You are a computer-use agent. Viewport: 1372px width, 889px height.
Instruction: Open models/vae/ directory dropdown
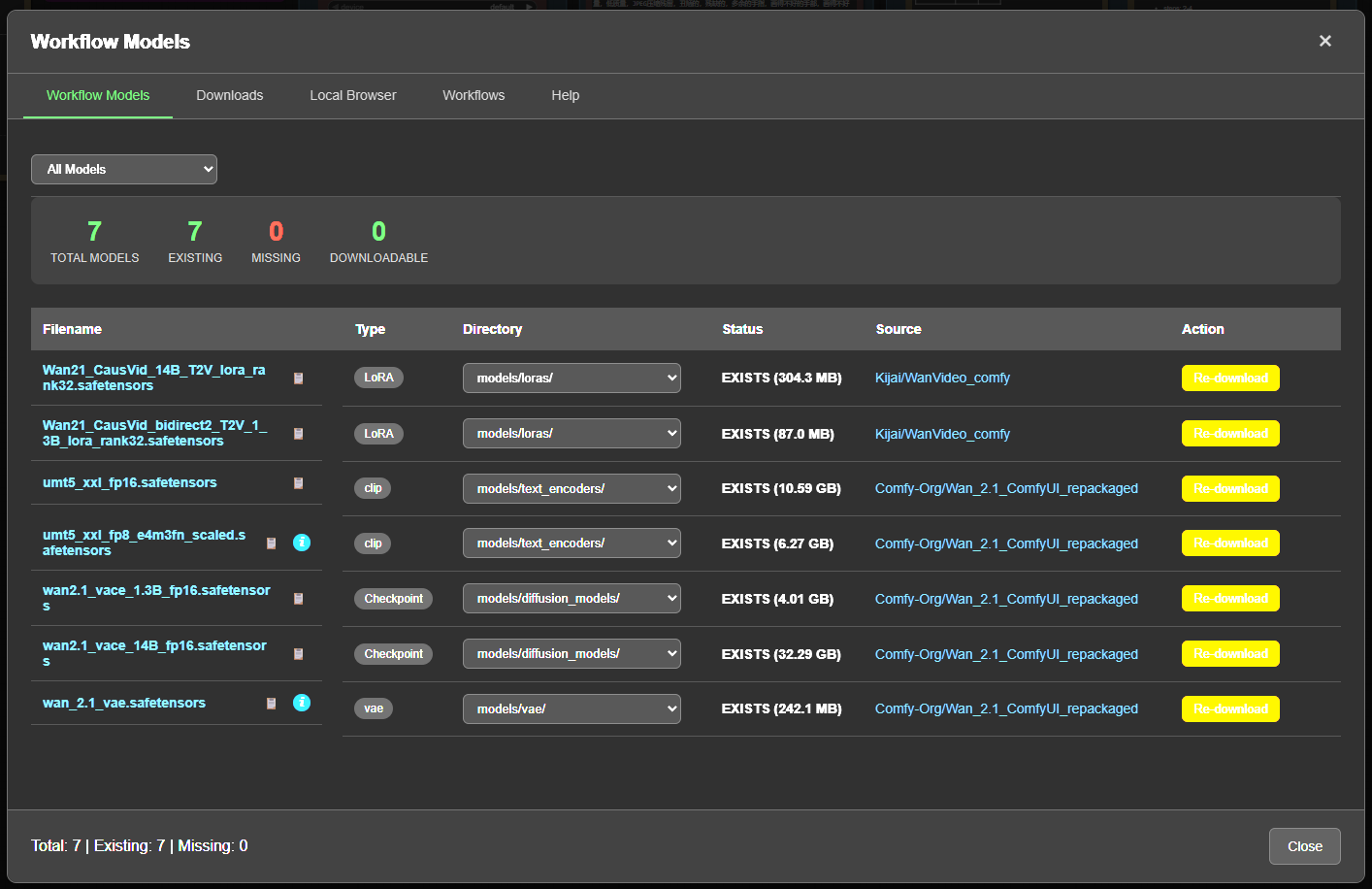(572, 708)
